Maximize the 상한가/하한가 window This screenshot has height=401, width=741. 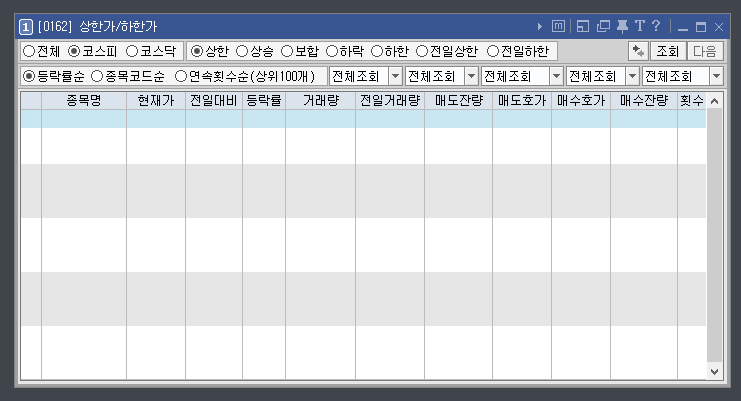[x=701, y=27]
